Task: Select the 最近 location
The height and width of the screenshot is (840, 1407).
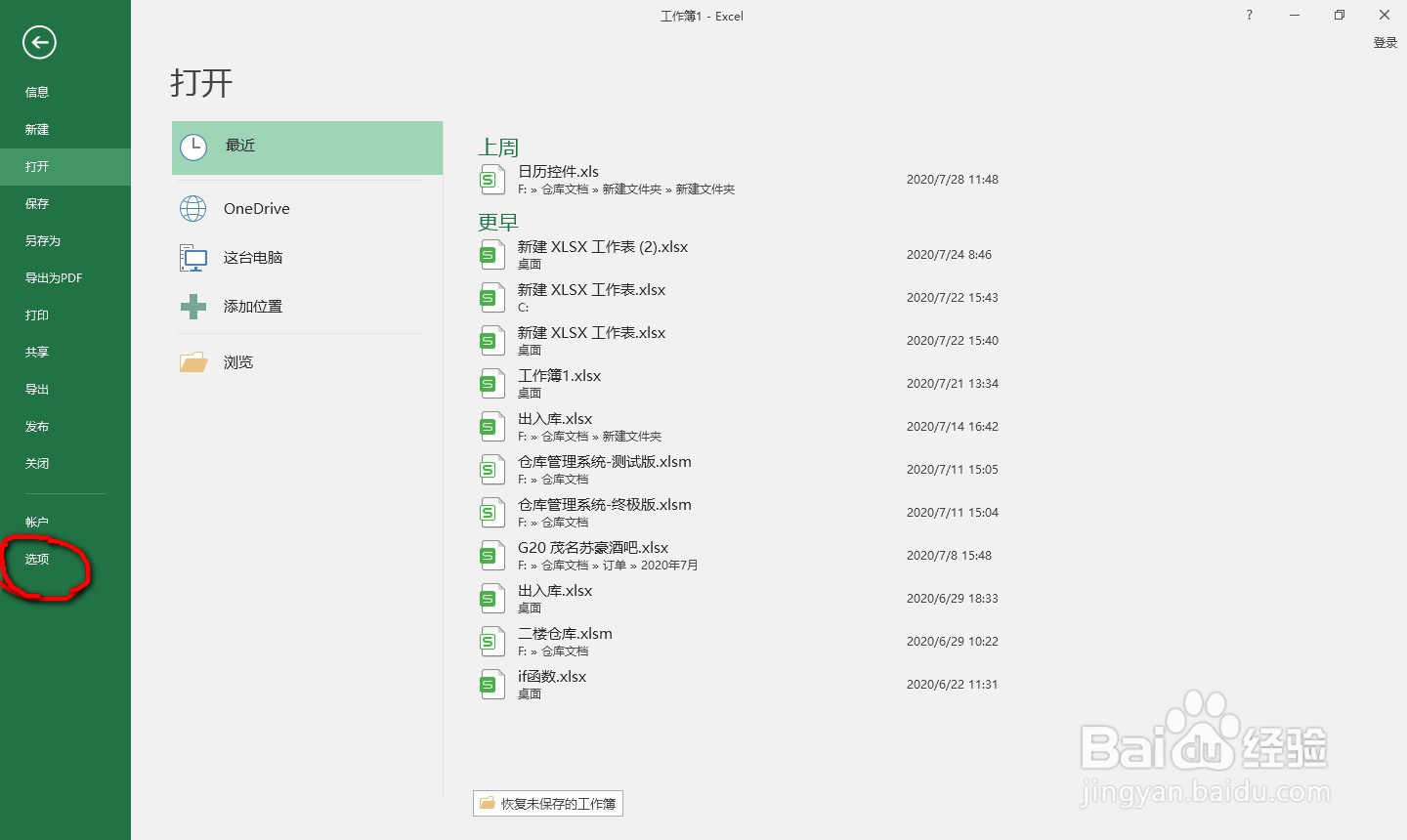Action: pyautogui.click(x=307, y=147)
